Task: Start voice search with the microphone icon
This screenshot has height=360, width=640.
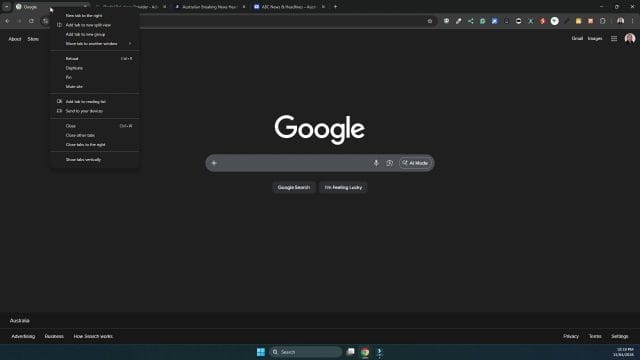Action: point(376,163)
